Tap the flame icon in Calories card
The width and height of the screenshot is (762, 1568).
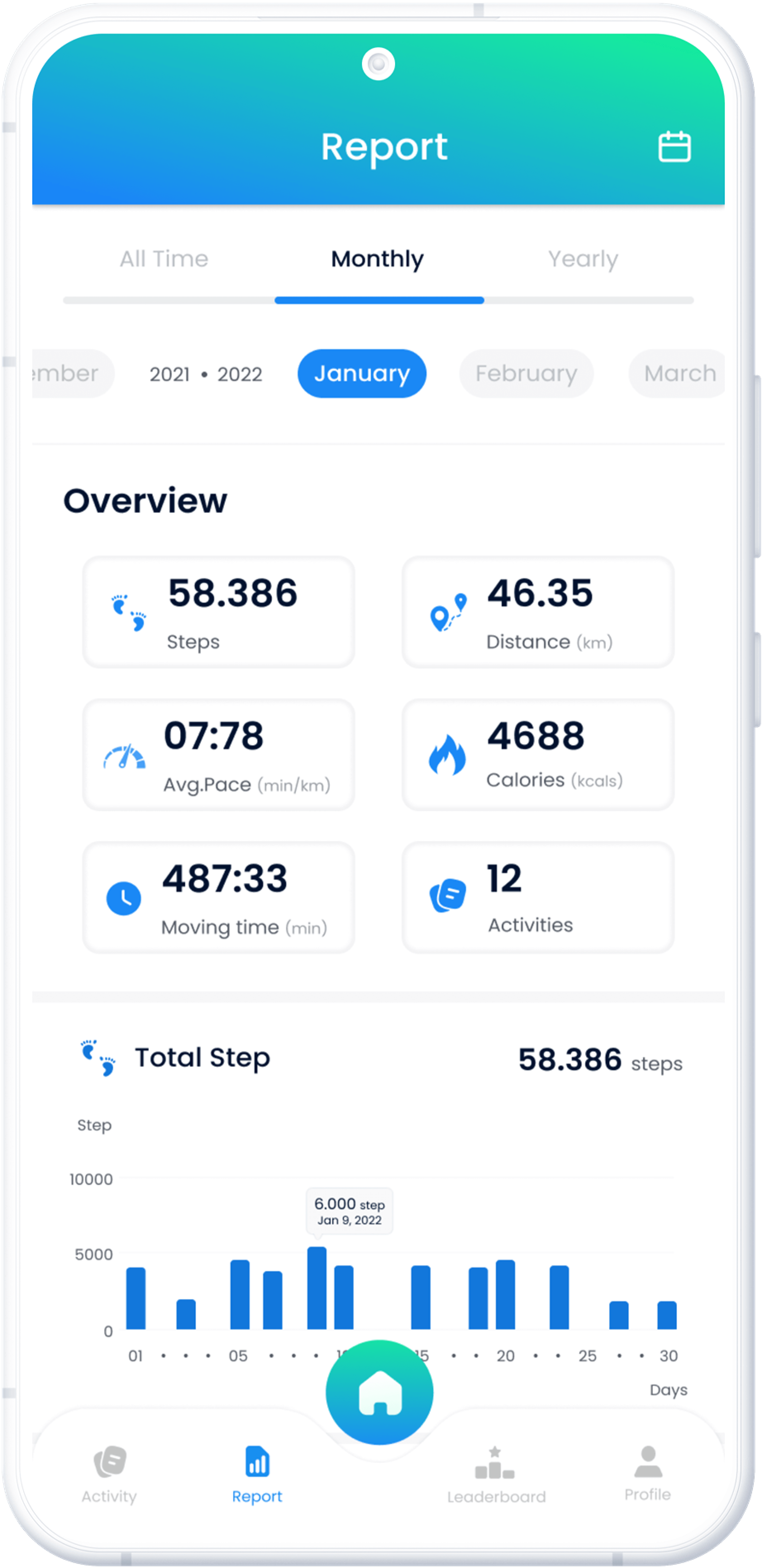[x=447, y=754]
